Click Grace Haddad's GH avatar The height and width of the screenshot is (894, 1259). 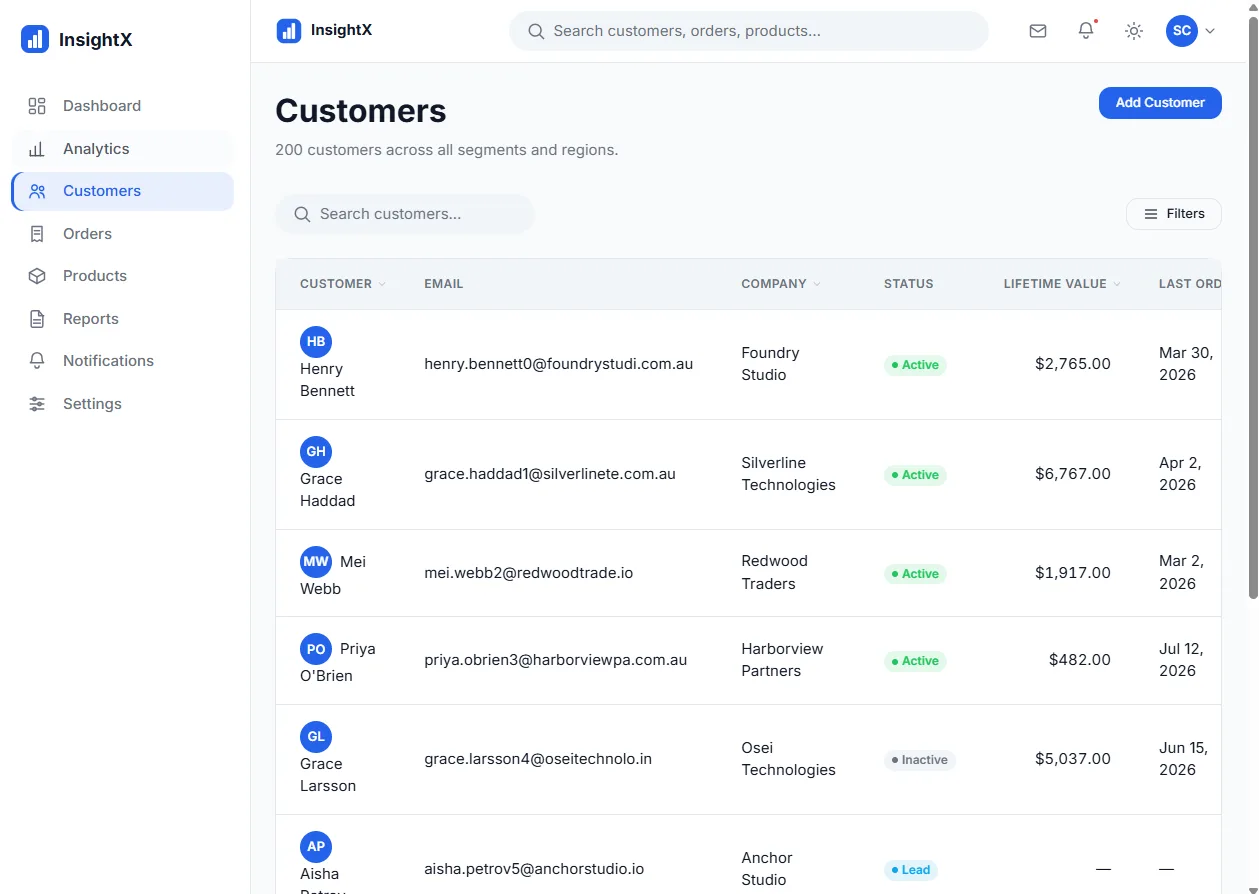click(316, 452)
